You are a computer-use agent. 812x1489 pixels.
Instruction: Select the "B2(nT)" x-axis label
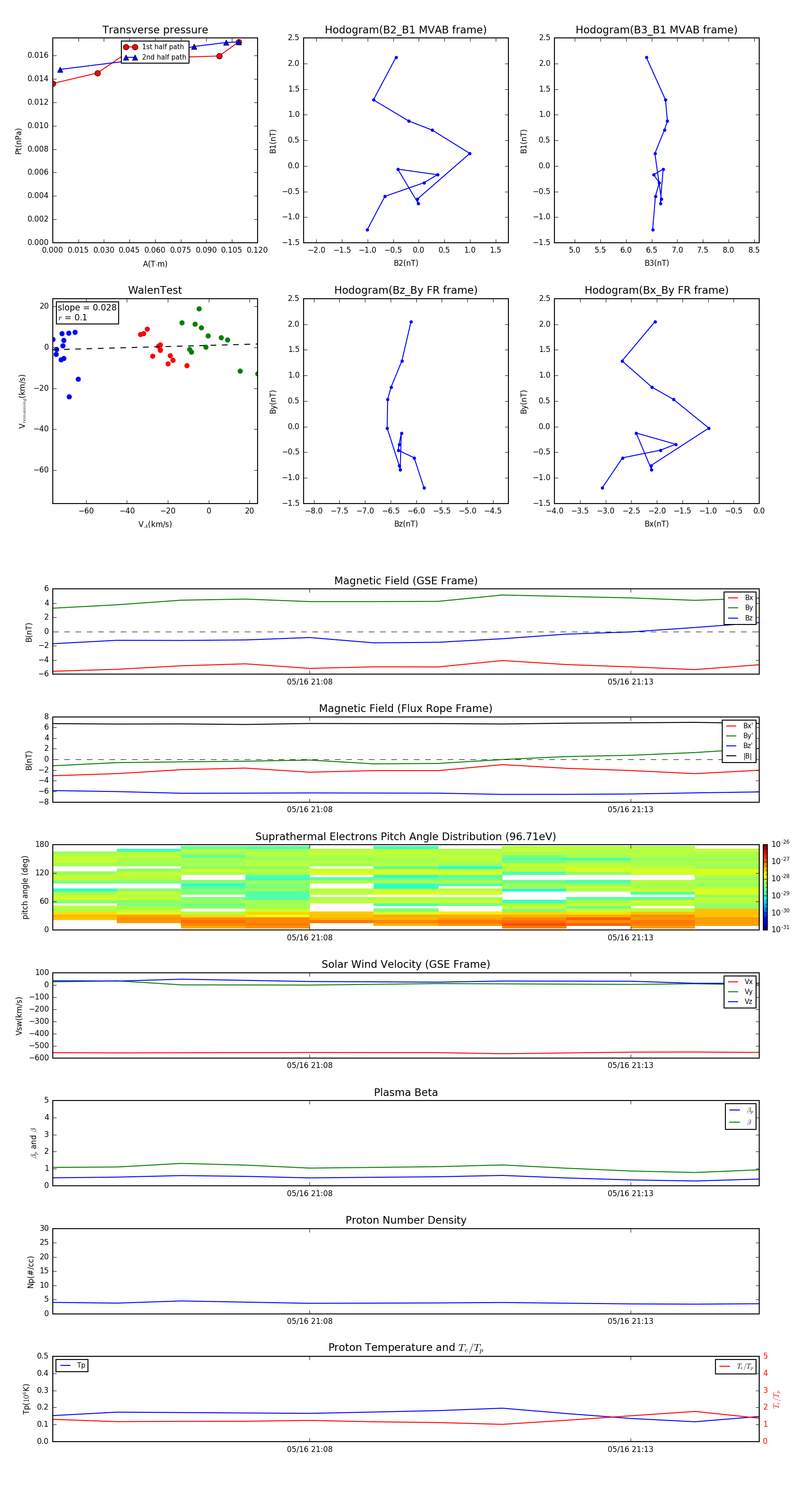pyautogui.click(x=406, y=263)
